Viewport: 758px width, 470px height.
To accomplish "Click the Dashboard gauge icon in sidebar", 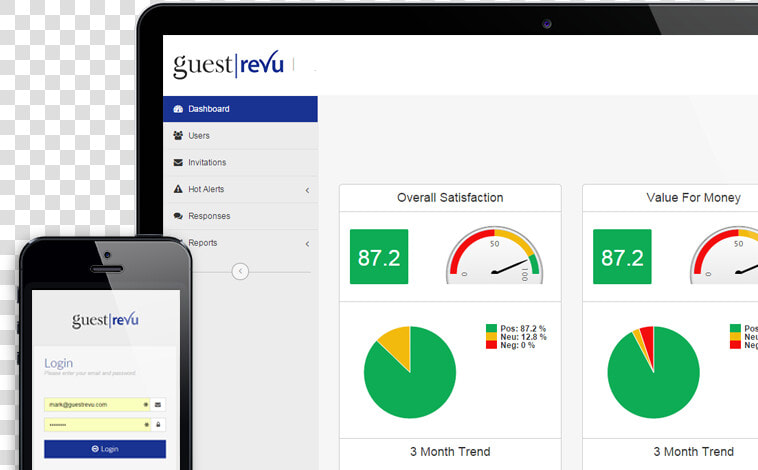I will pos(178,109).
